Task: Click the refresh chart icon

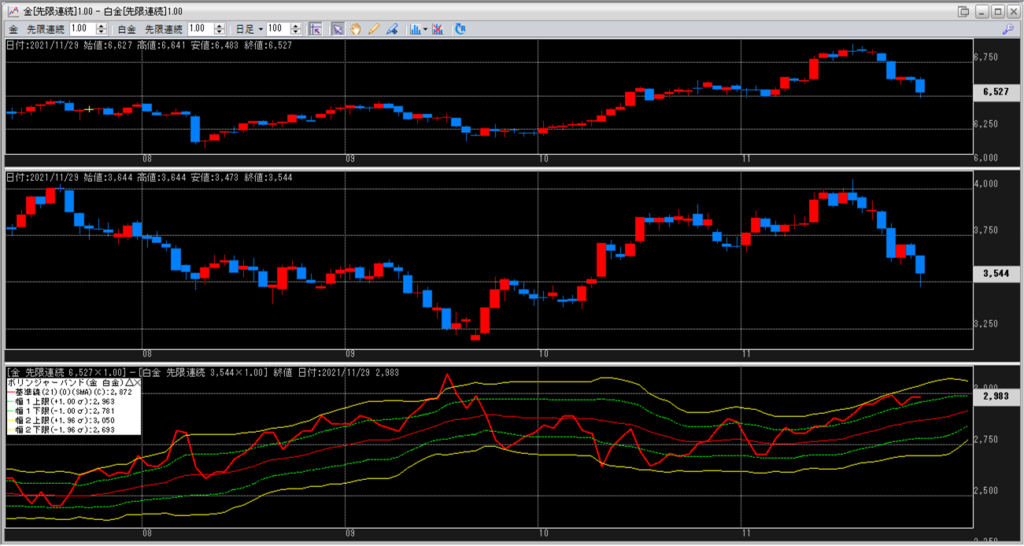Action: (459, 29)
